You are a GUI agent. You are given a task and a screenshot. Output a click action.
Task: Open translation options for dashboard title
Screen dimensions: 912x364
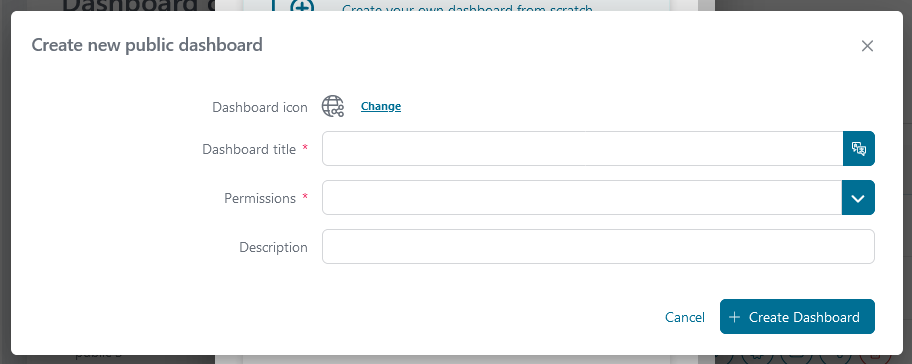click(x=858, y=148)
